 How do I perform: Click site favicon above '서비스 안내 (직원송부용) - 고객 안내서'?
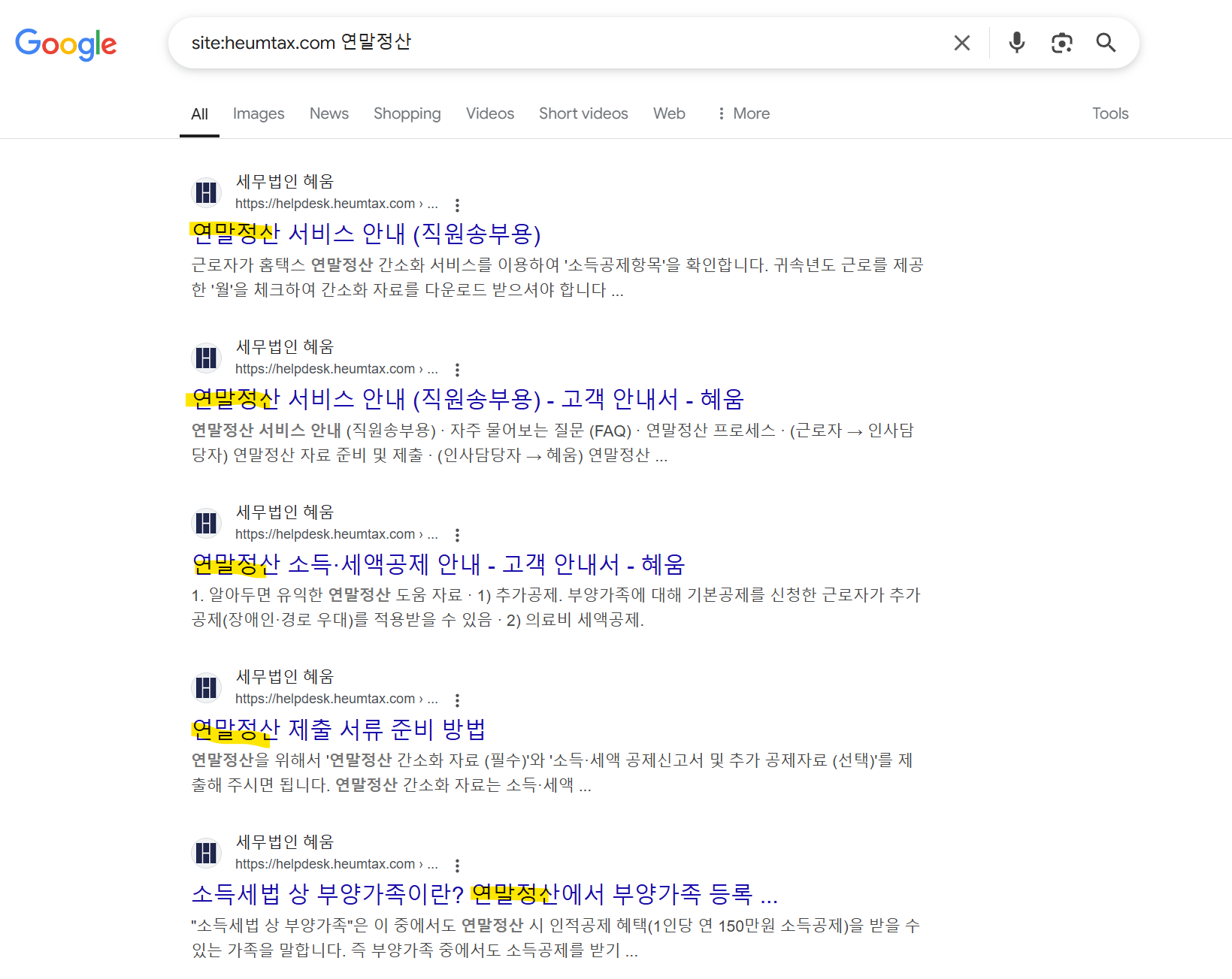coord(206,358)
